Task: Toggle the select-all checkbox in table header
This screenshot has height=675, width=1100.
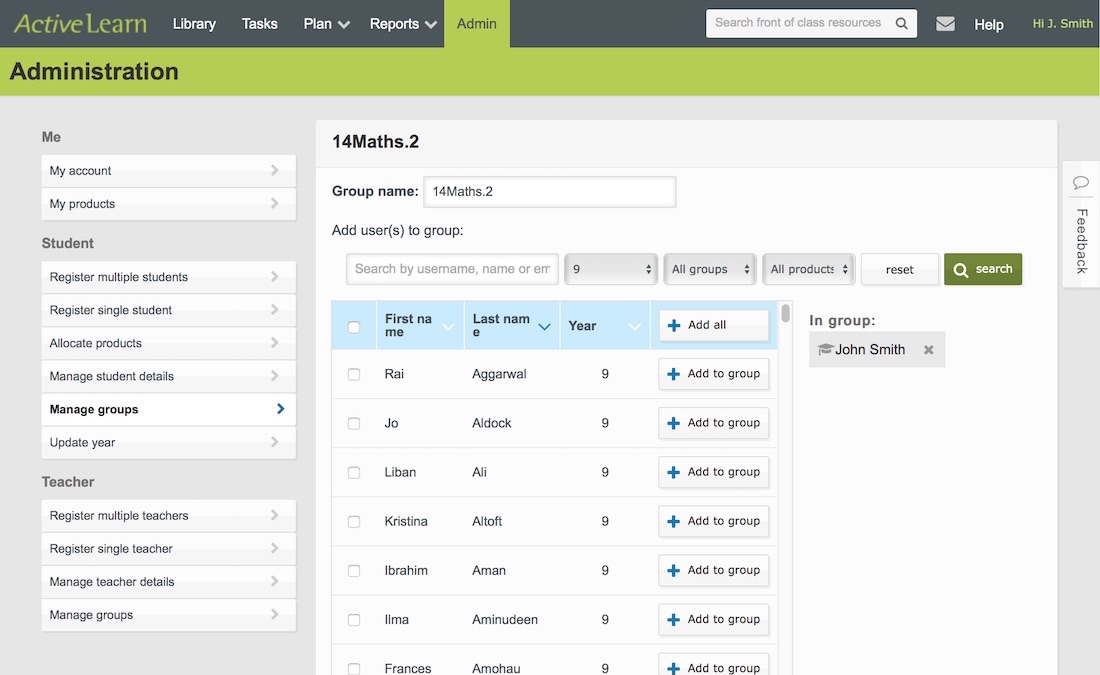Action: pos(354,326)
